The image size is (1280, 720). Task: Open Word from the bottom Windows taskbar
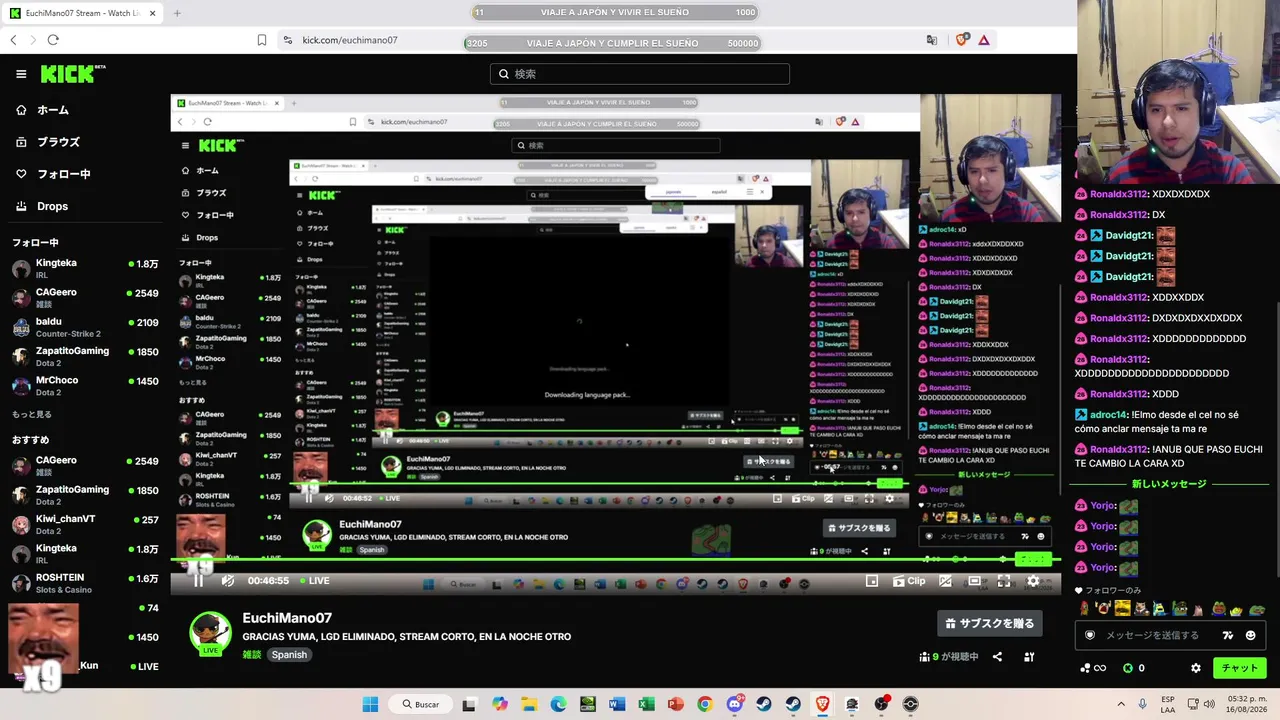(x=617, y=704)
